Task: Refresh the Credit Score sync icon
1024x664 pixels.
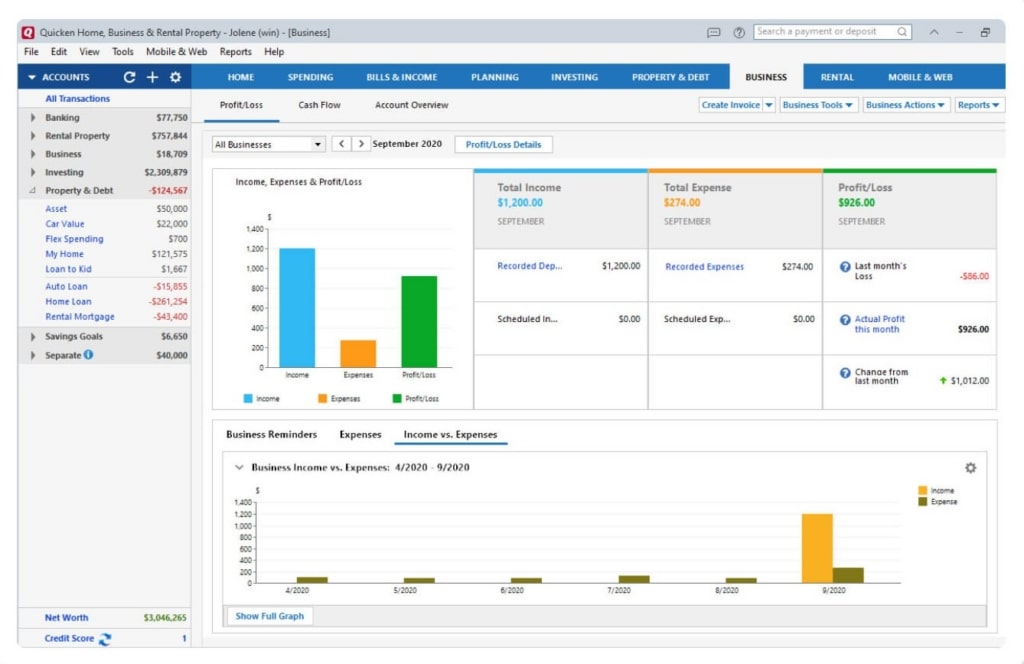Action: [x=104, y=639]
